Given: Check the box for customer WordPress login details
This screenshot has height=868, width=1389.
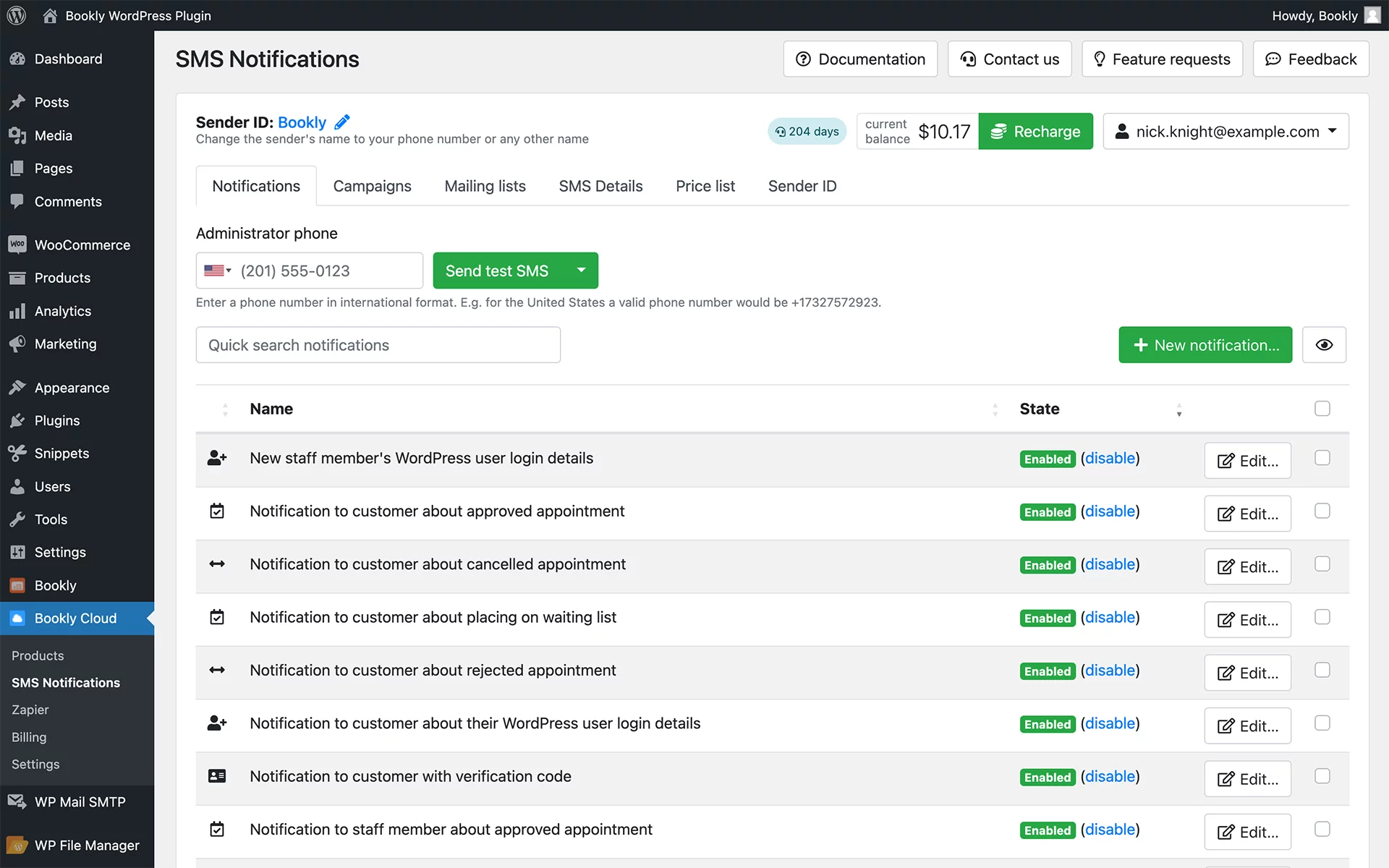Looking at the screenshot, I should [x=1322, y=723].
